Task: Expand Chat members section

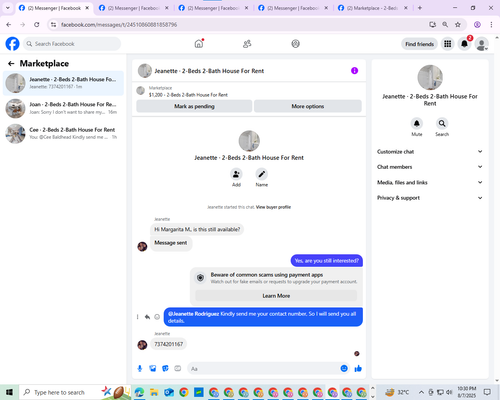Action: 430,167
